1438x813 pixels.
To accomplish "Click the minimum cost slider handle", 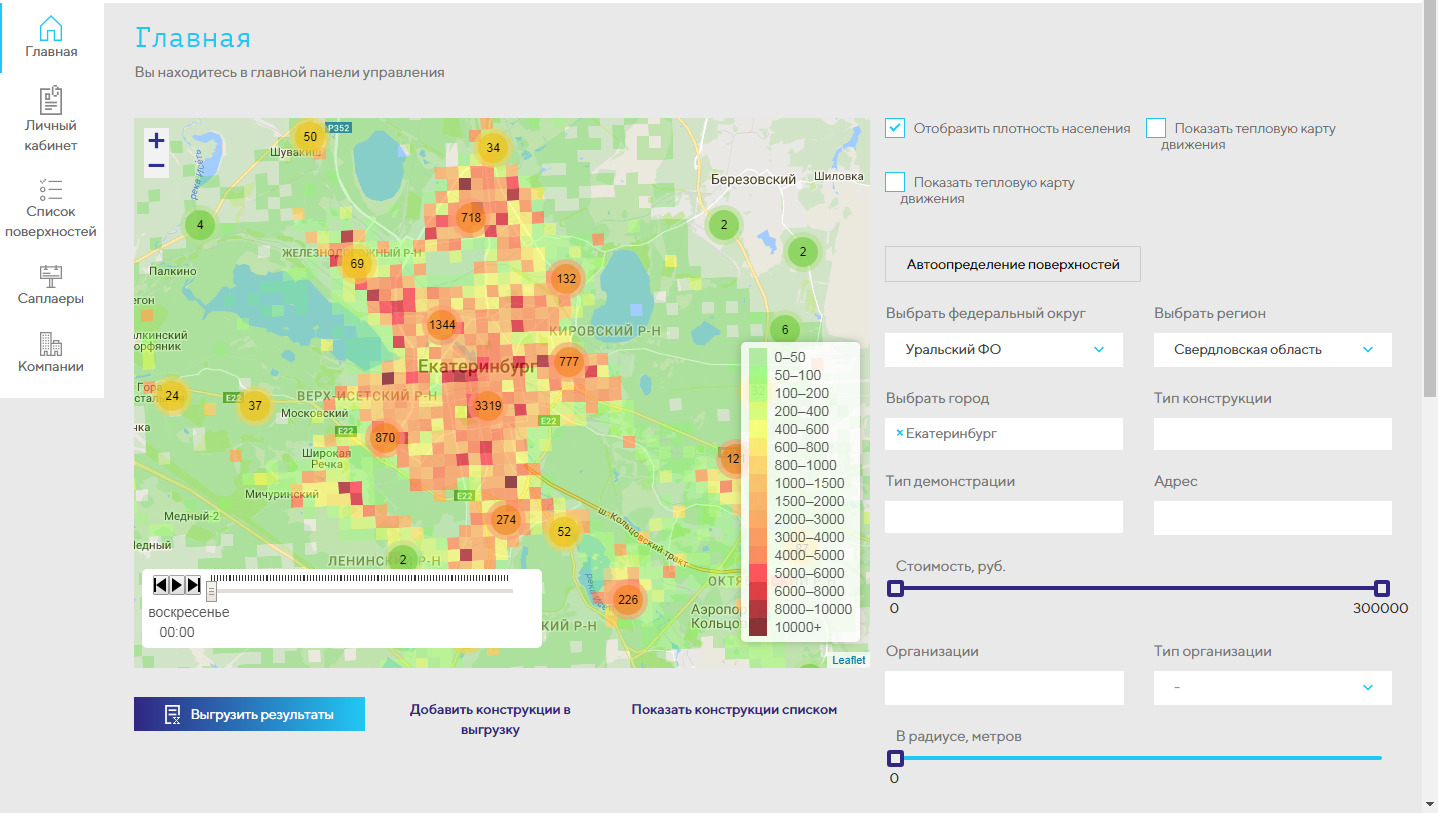I will (x=896, y=588).
